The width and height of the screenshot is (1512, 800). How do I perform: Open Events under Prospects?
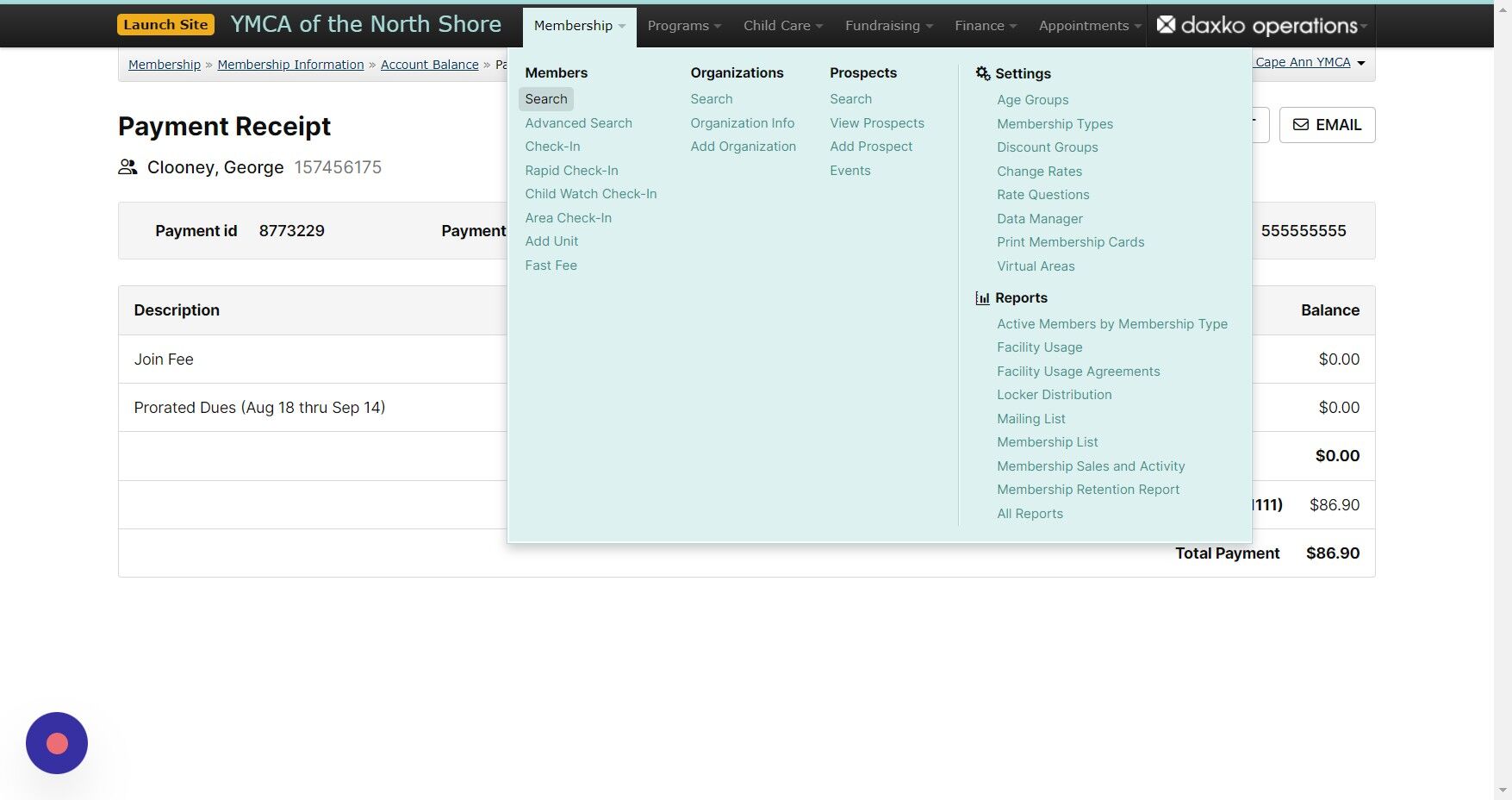[x=850, y=171]
